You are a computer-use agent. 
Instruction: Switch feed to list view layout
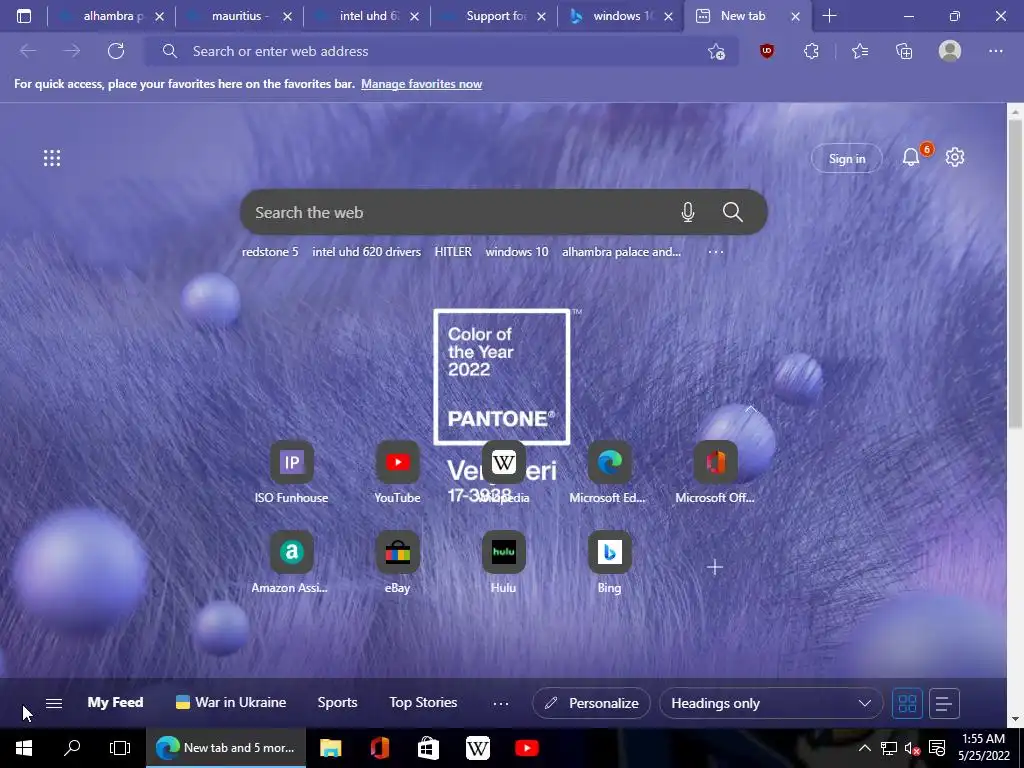pyautogui.click(x=944, y=703)
